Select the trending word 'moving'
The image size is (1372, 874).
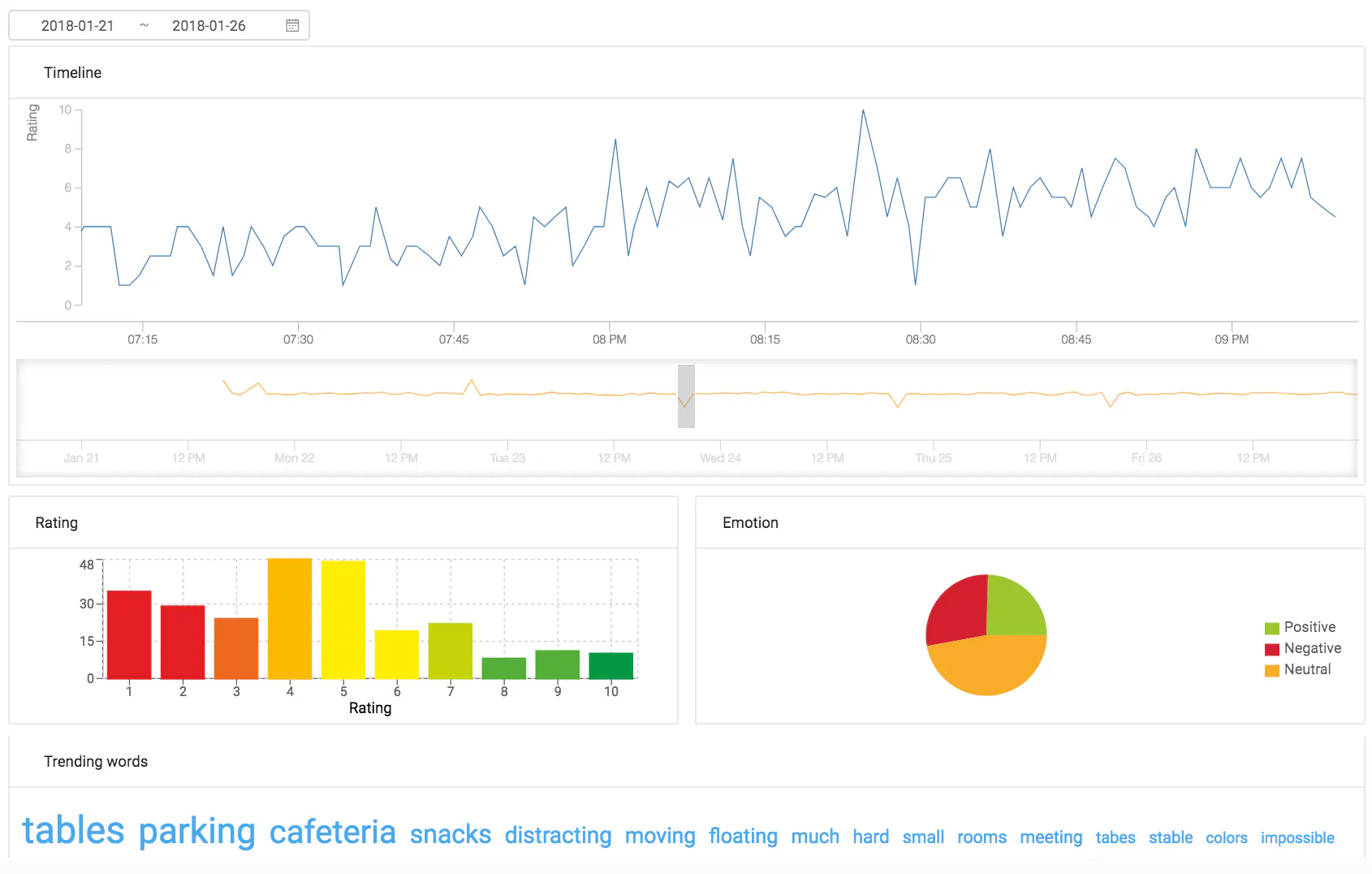pyautogui.click(x=660, y=837)
